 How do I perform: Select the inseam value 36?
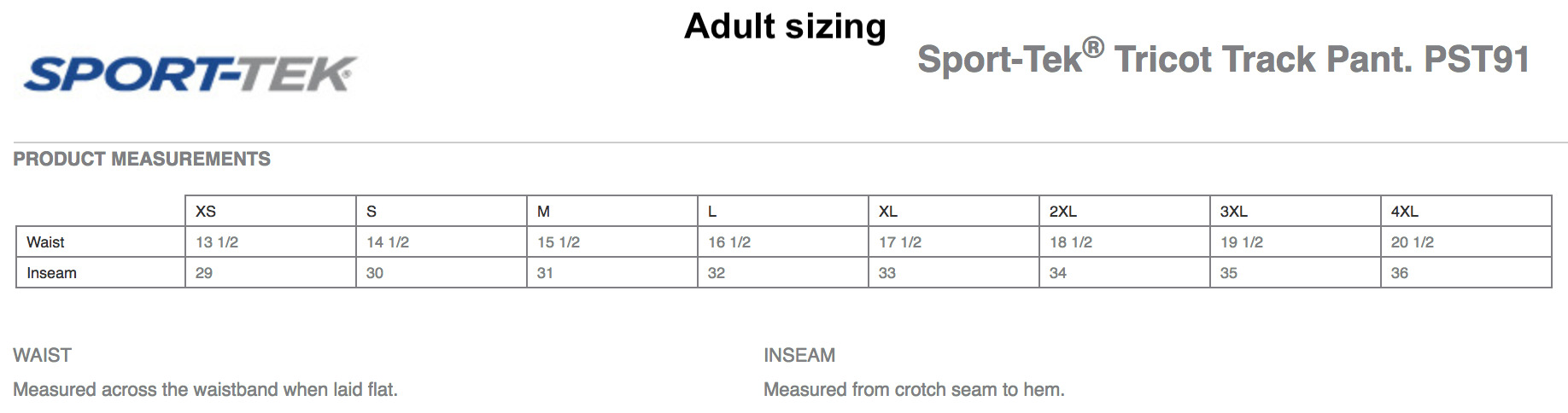coord(1400,273)
